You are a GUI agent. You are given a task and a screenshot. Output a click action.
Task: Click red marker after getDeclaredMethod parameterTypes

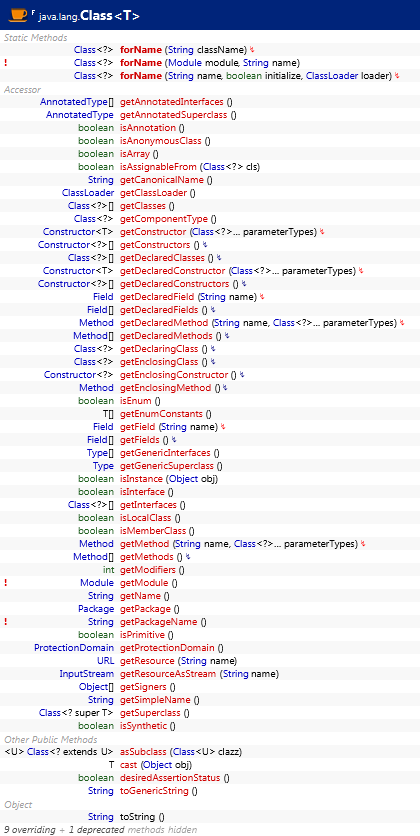(402, 323)
